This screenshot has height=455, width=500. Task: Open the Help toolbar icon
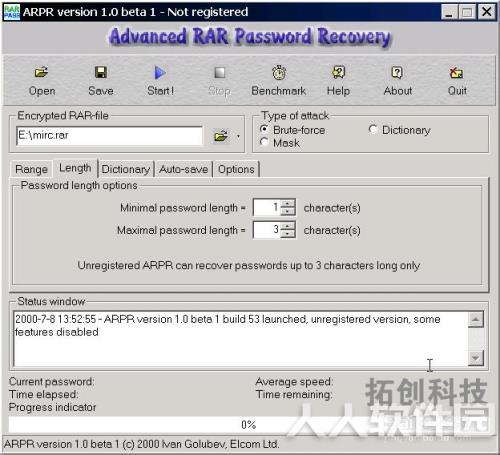point(338,72)
